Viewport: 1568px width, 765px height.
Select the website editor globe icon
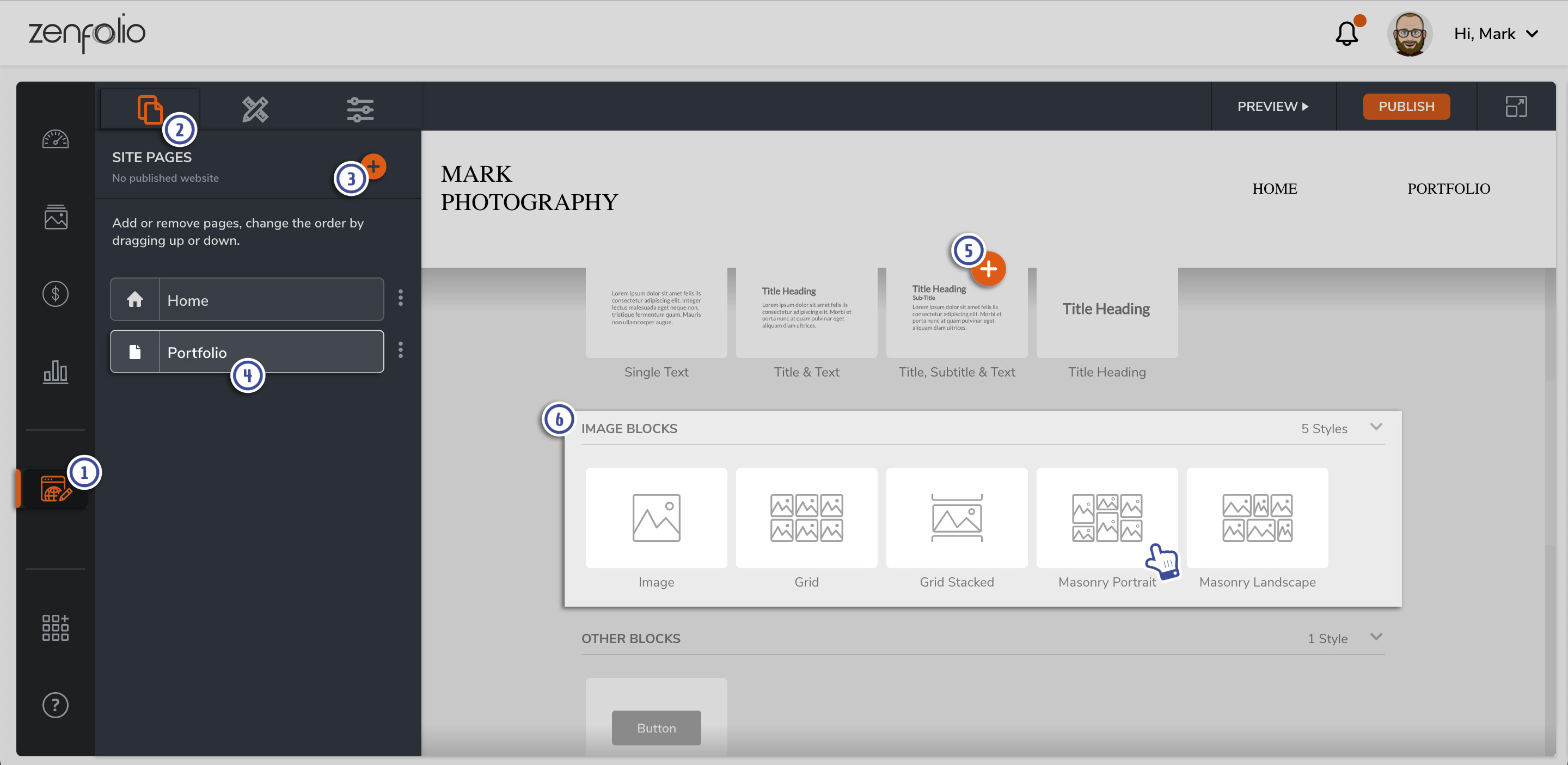56,488
